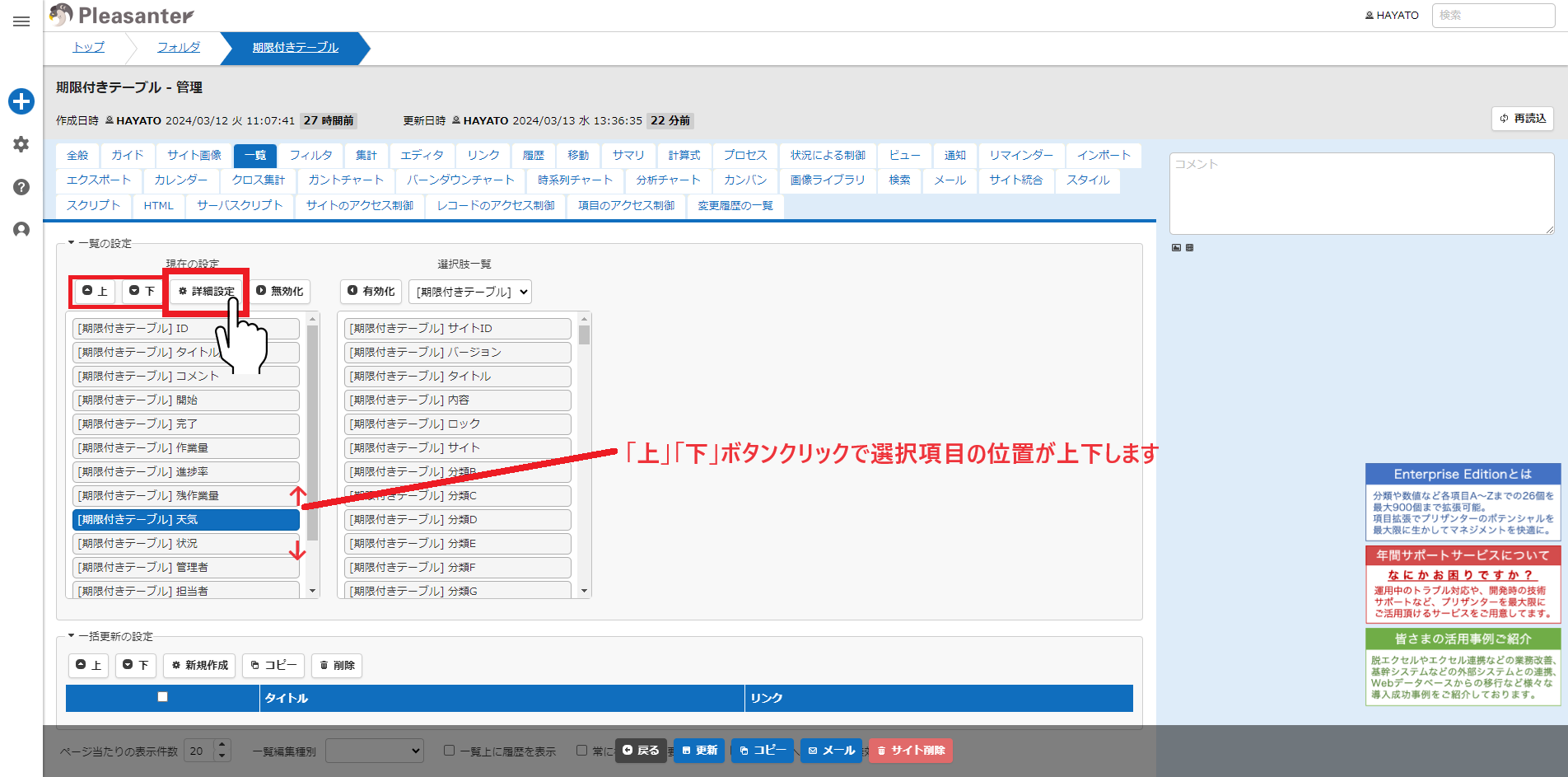Viewport: 1568px width, 777px height.
Task: Click the サイト削除 red delete button
Action: click(x=911, y=751)
